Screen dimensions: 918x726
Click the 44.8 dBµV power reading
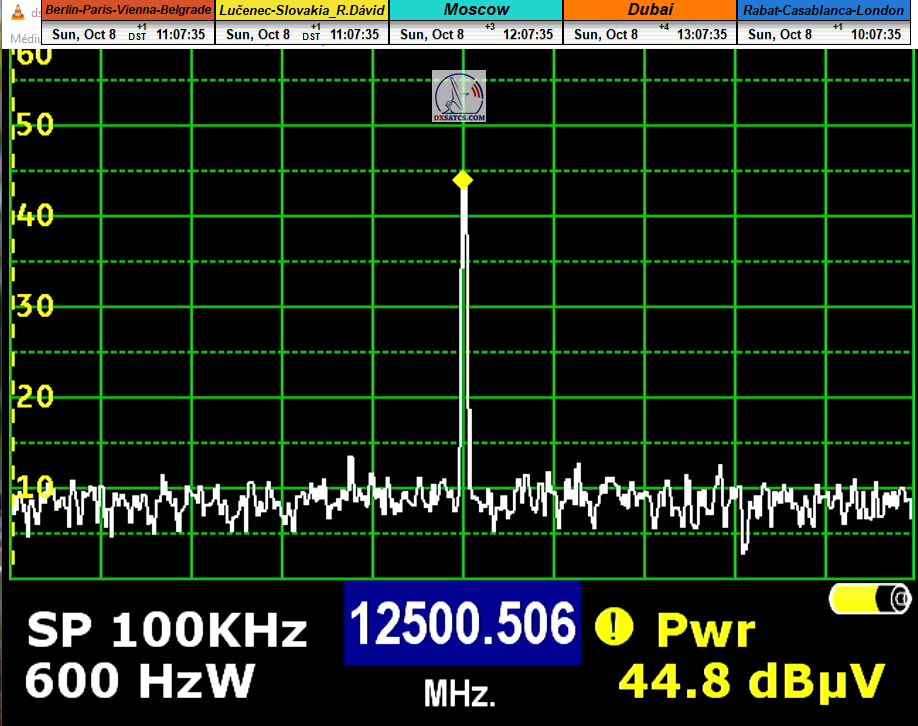click(752, 682)
